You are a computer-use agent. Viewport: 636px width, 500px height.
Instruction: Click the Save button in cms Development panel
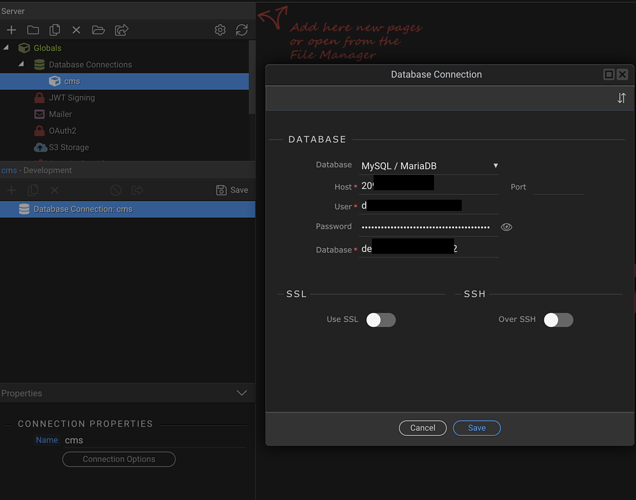pos(232,190)
